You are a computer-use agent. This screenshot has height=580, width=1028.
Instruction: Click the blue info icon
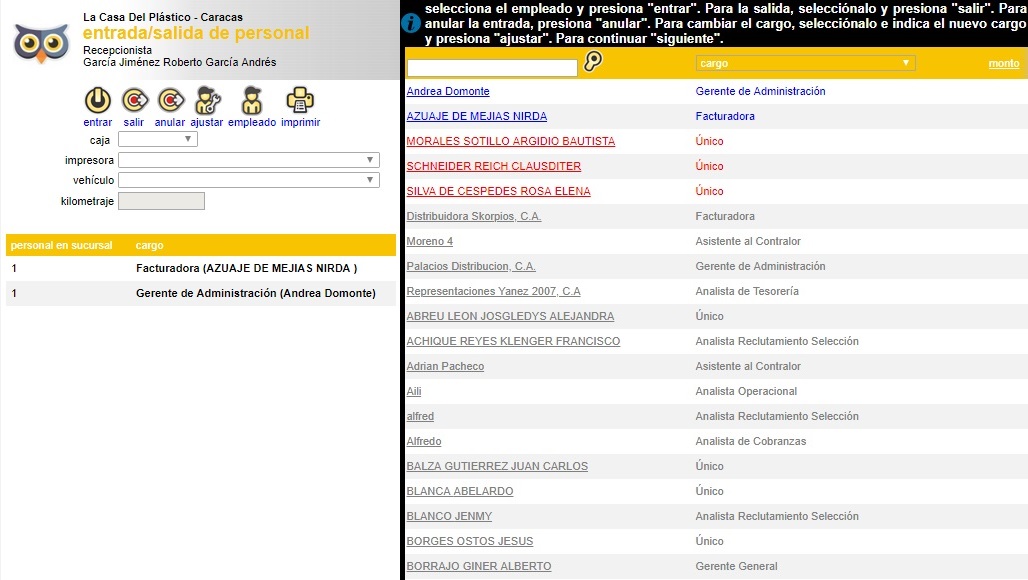click(x=410, y=23)
